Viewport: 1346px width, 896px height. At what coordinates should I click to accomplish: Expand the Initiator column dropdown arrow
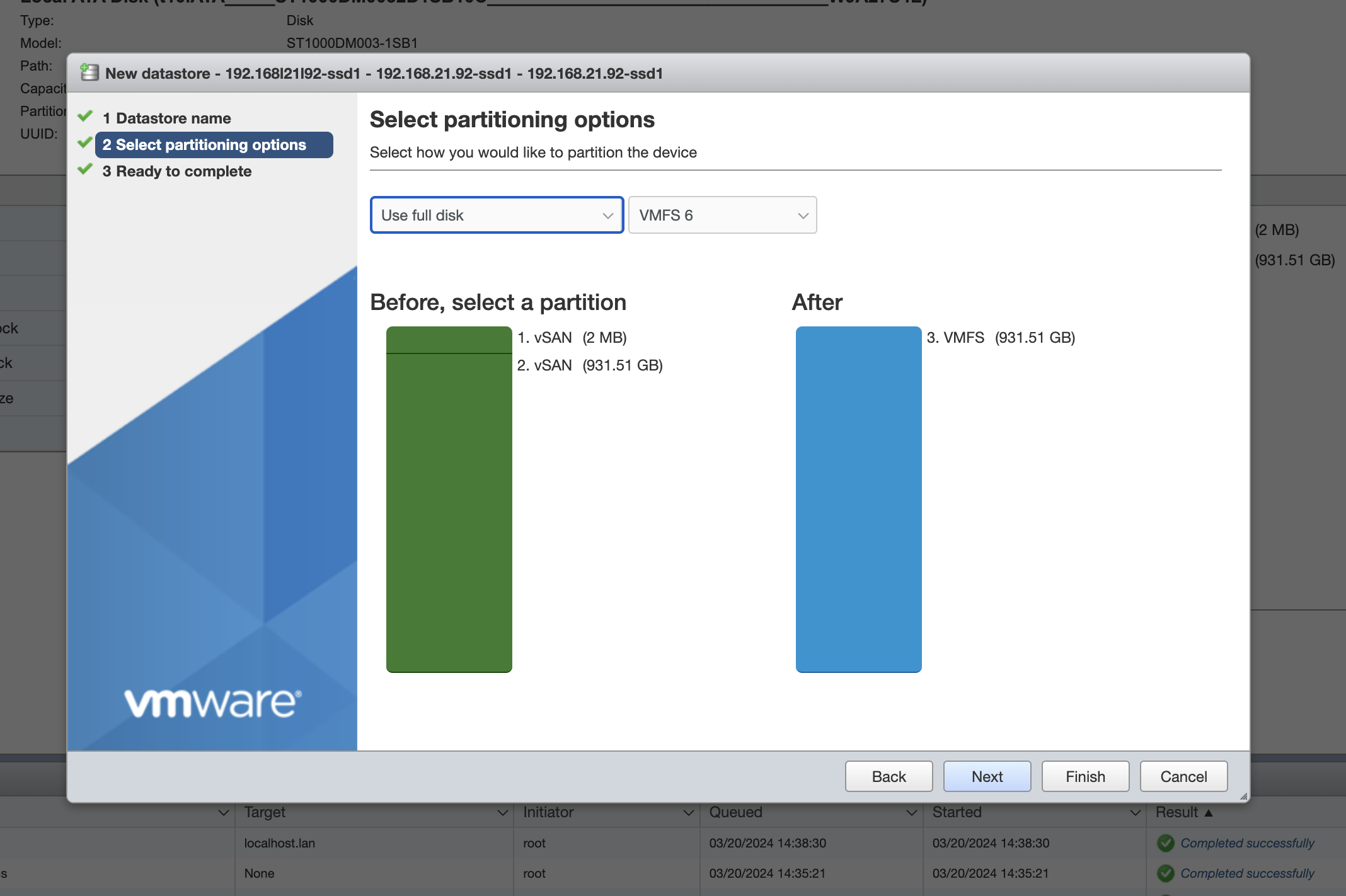pos(688,813)
